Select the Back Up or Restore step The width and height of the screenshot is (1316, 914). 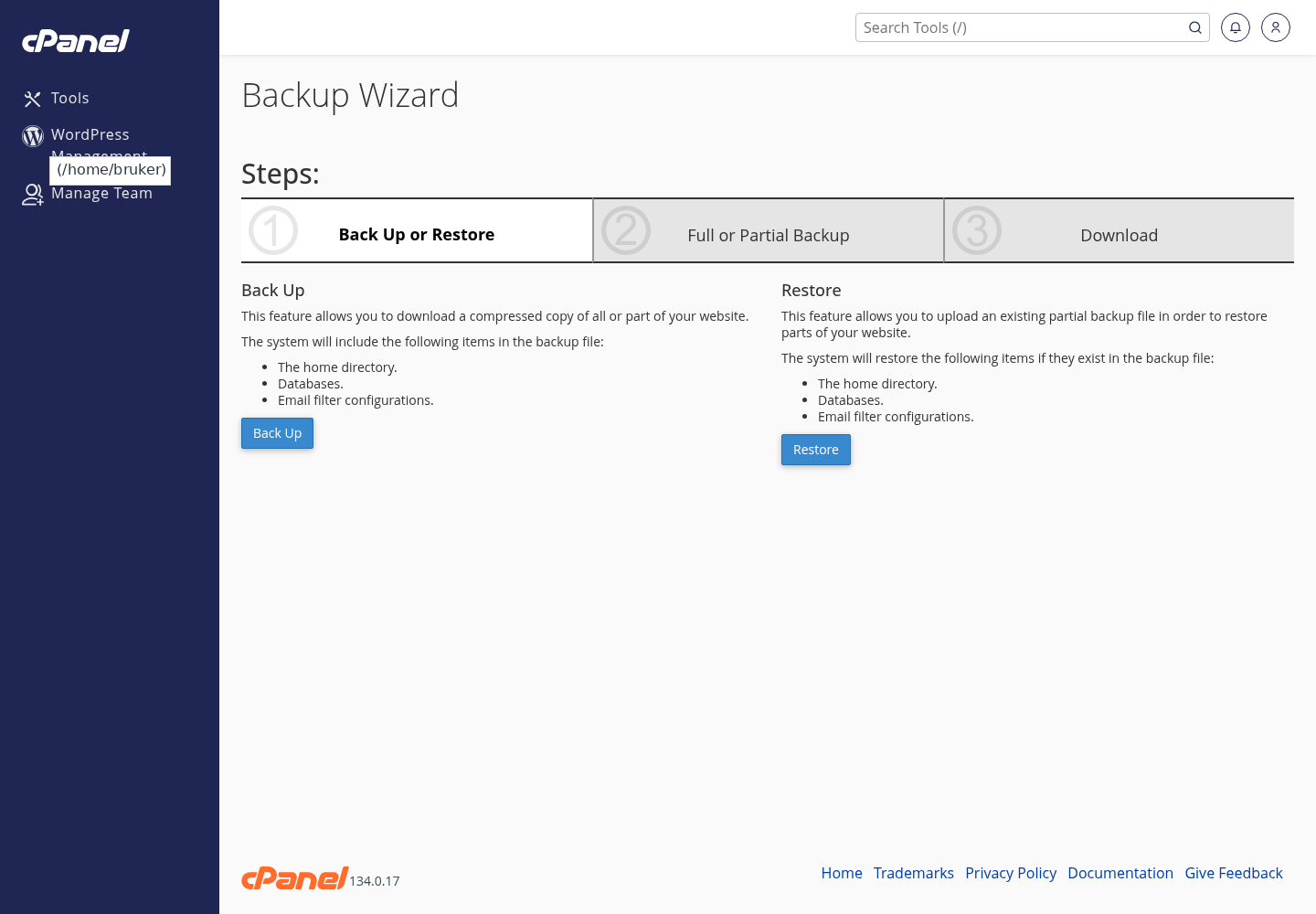[417, 234]
